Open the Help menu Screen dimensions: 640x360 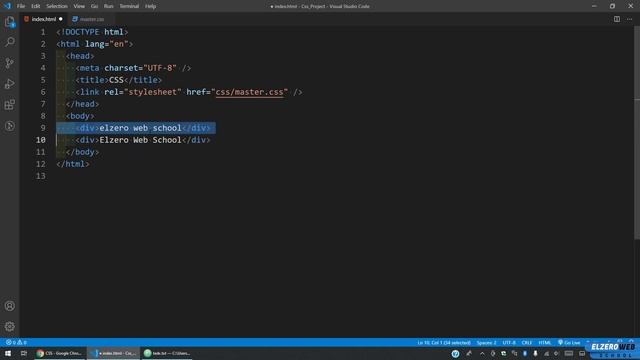[151, 6]
